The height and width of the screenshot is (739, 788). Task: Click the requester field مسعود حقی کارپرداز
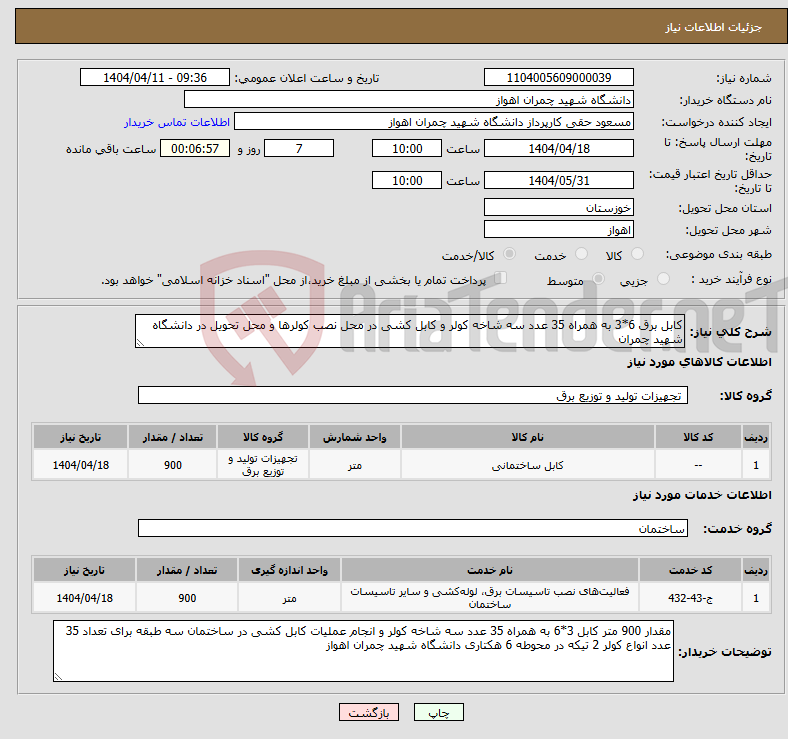434,122
